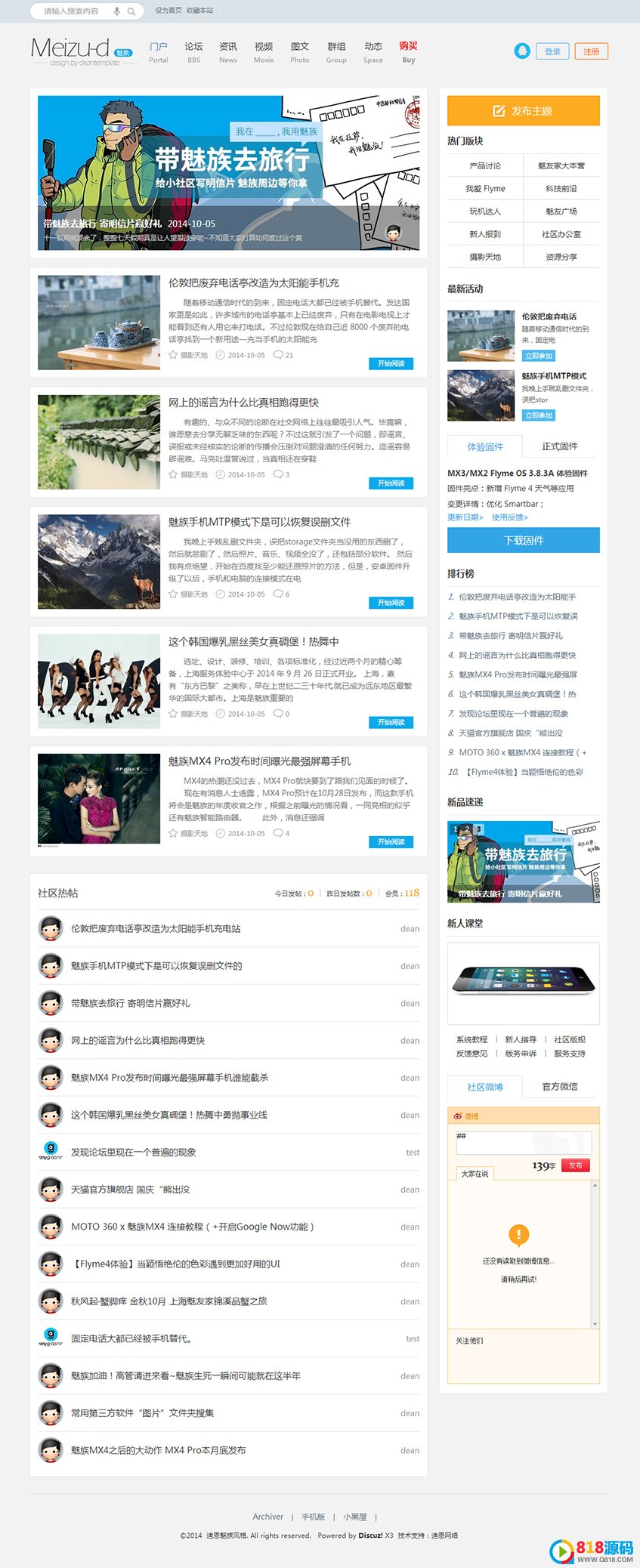Click the 注册 register button
The width and height of the screenshot is (640, 1568).
tap(592, 51)
